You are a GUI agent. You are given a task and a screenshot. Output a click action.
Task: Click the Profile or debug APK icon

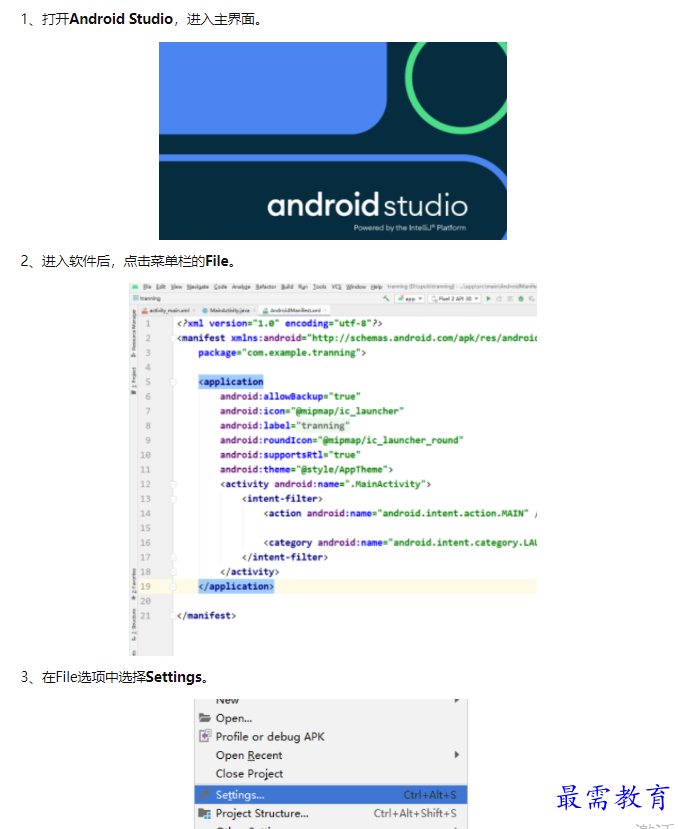(205, 736)
